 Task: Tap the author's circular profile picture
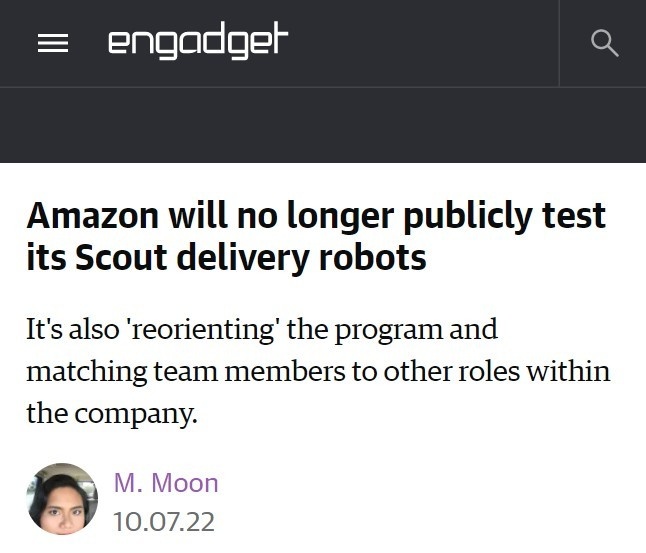pyautogui.click(x=62, y=498)
